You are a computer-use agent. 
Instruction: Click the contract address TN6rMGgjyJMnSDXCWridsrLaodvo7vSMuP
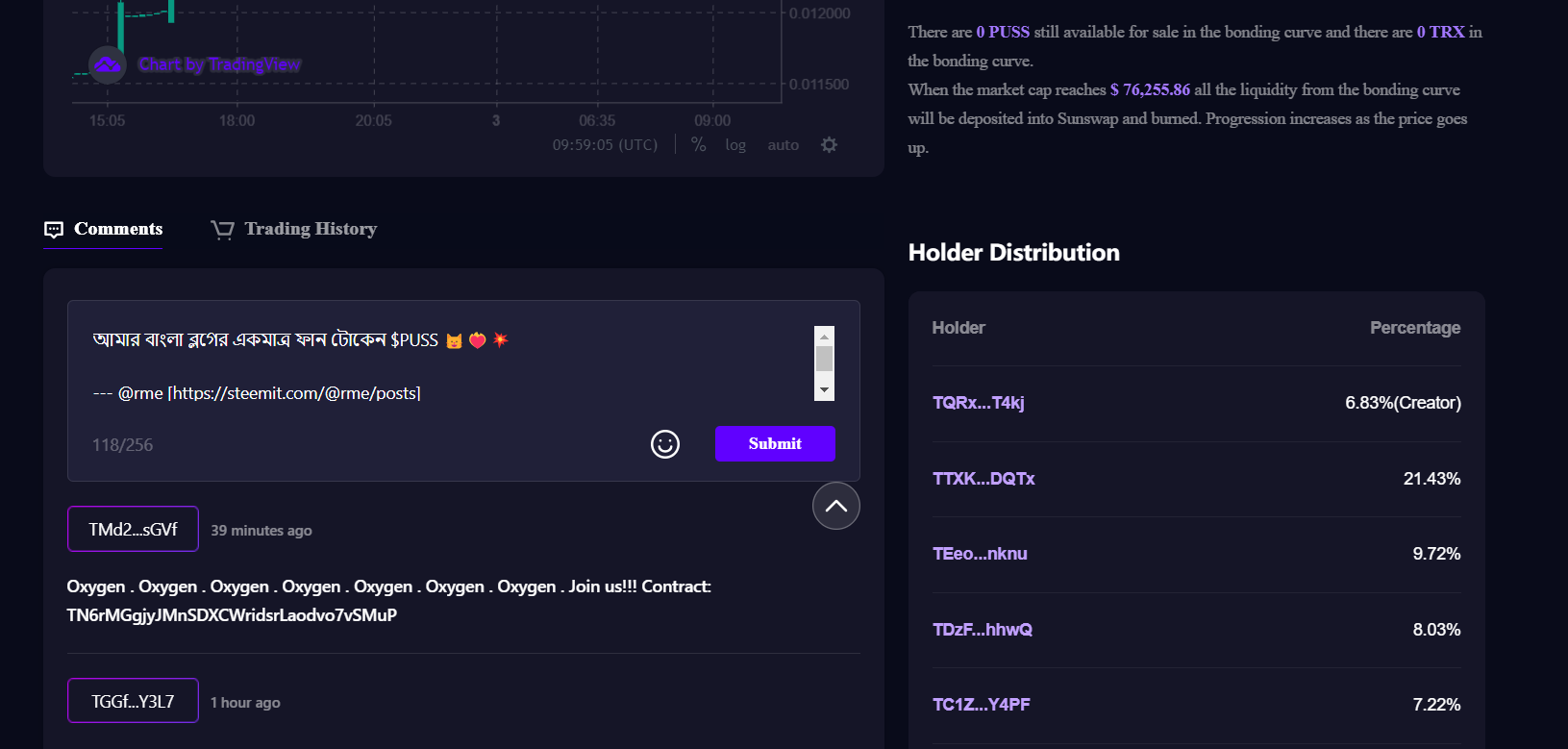232,615
